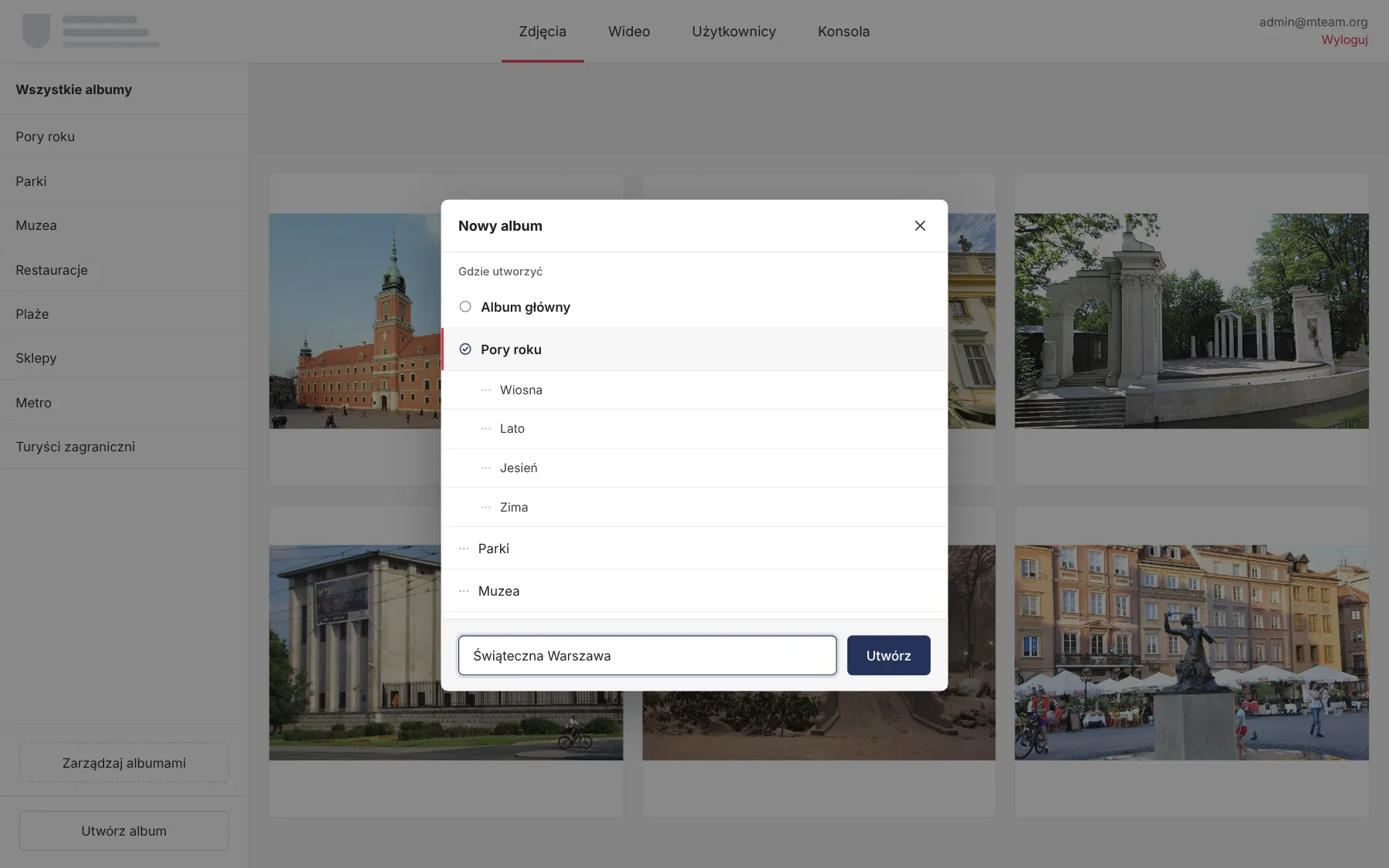Expand Parki via its dots icon
This screenshot has height=868, width=1389.
tap(464, 549)
